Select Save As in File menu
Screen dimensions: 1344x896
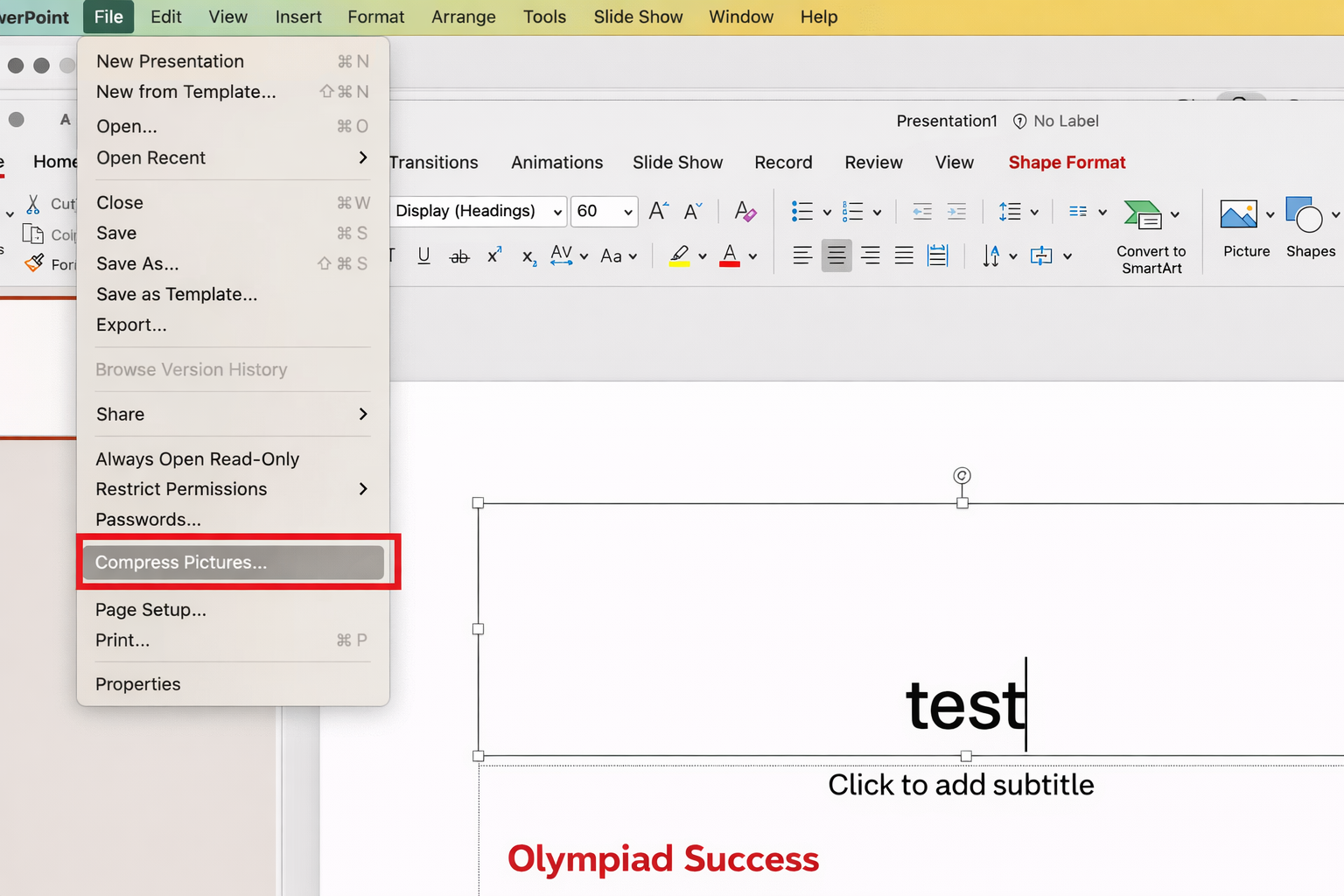pyautogui.click(x=137, y=263)
